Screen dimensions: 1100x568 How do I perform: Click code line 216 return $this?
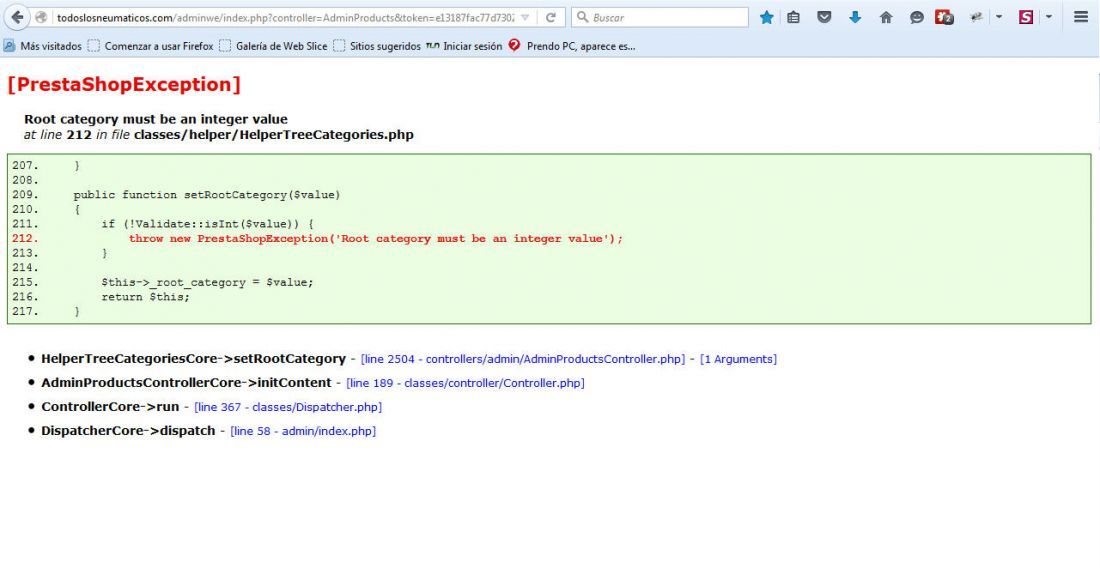pyautogui.click(x=145, y=297)
